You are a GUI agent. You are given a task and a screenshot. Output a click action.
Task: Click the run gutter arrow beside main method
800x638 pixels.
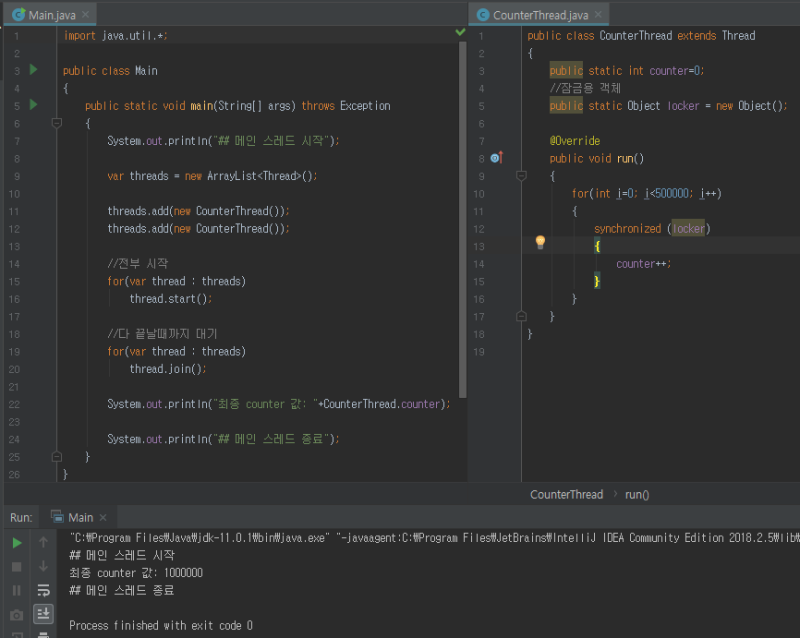pos(33,104)
